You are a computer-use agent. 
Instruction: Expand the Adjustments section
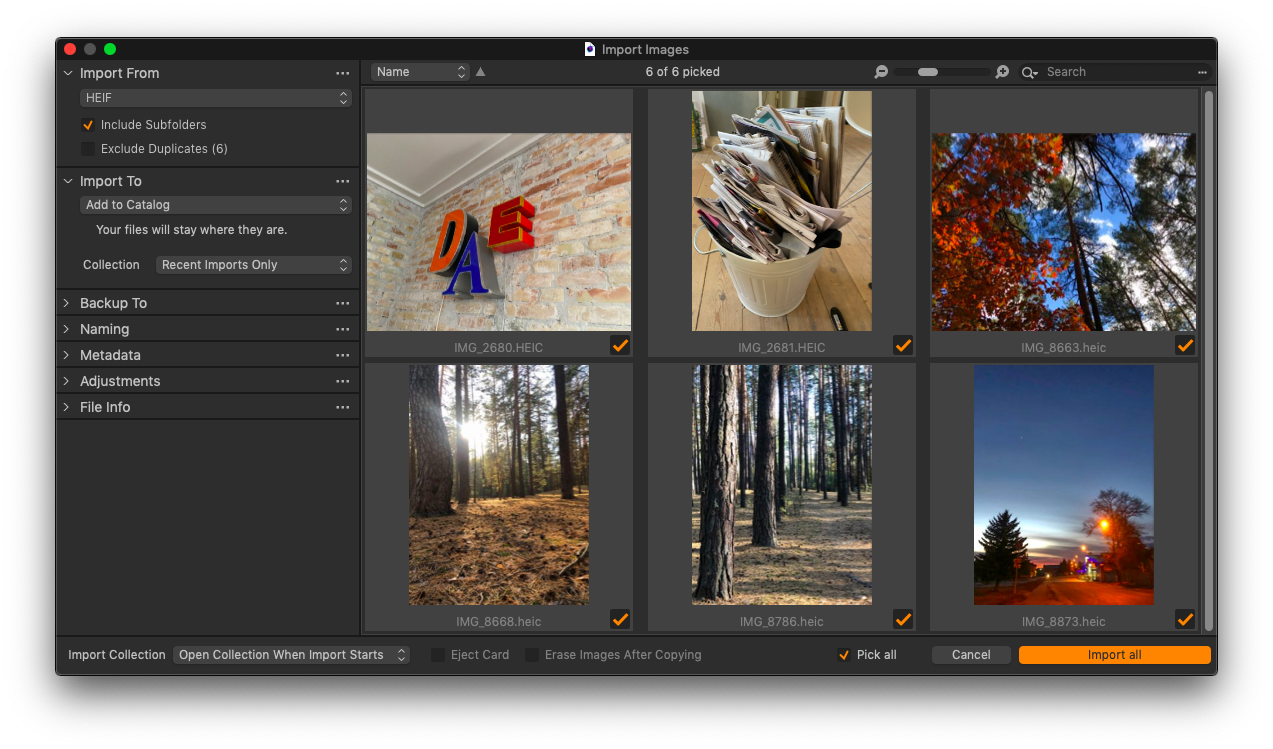click(x=67, y=381)
